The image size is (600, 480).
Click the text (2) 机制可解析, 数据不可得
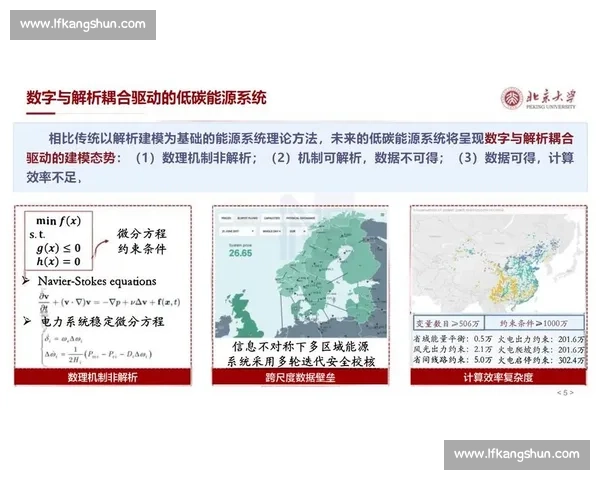(x=354, y=158)
